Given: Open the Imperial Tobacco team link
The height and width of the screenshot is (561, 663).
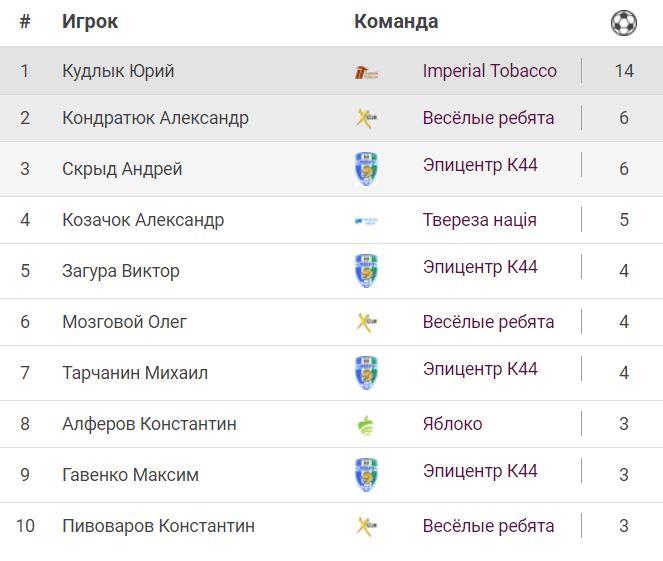Looking at the screenshot, I should click(489, 71).
